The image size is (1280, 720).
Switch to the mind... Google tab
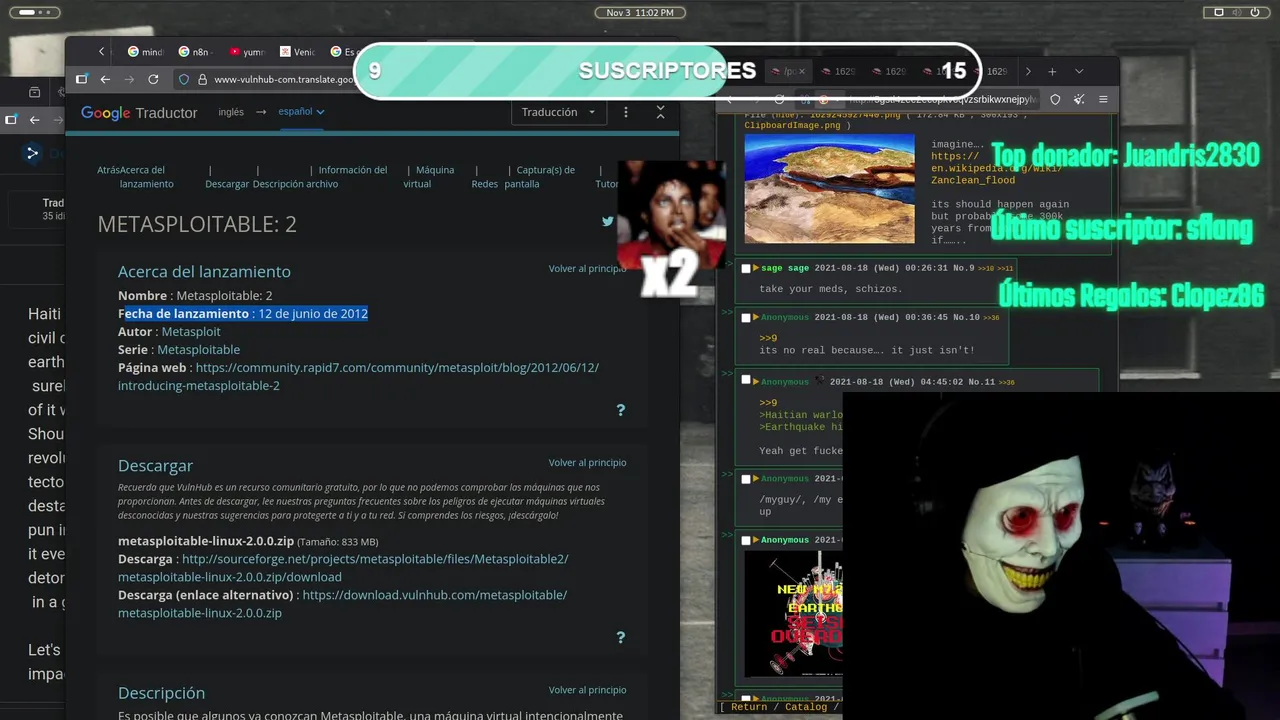coord(145,52)
